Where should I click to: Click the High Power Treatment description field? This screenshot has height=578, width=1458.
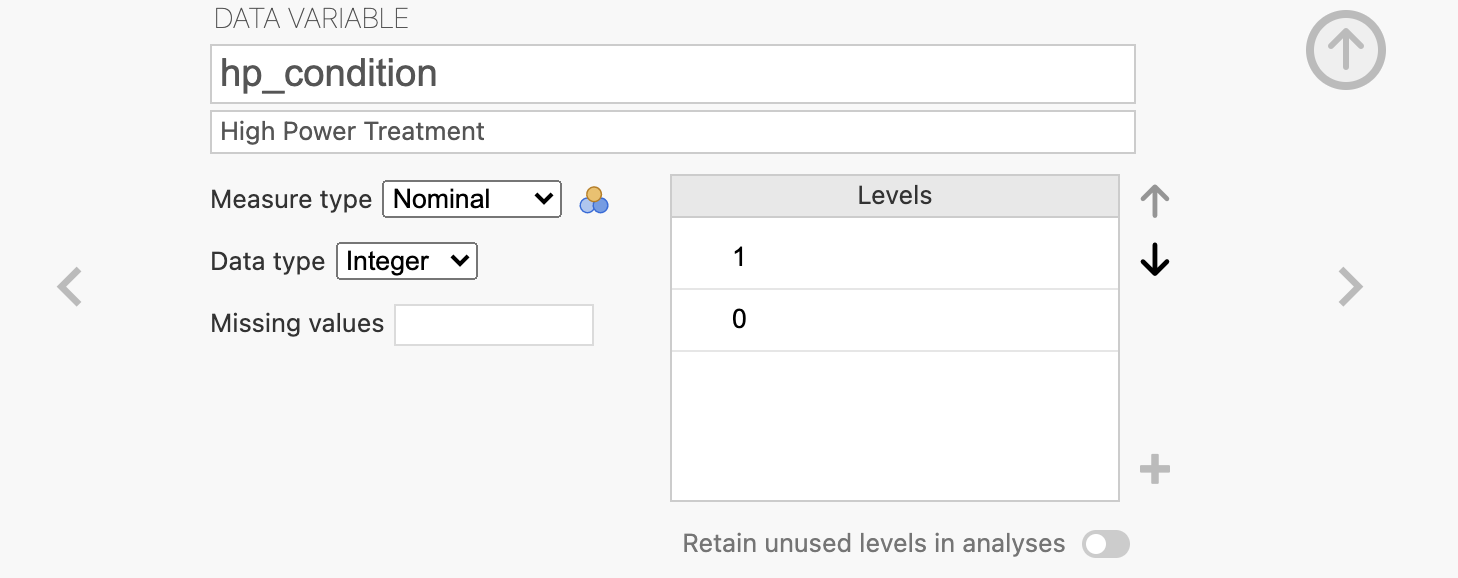tap(672, 132)
